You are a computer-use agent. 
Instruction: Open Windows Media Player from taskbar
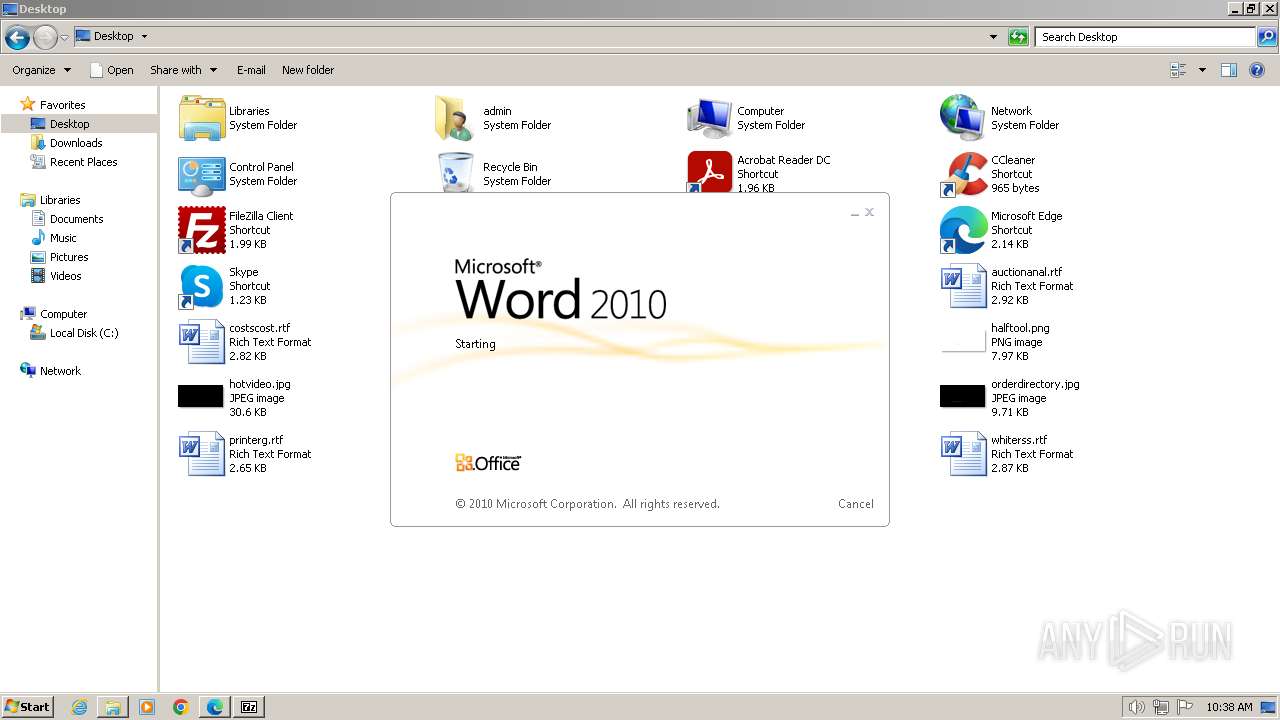click(x=147, y=707)
